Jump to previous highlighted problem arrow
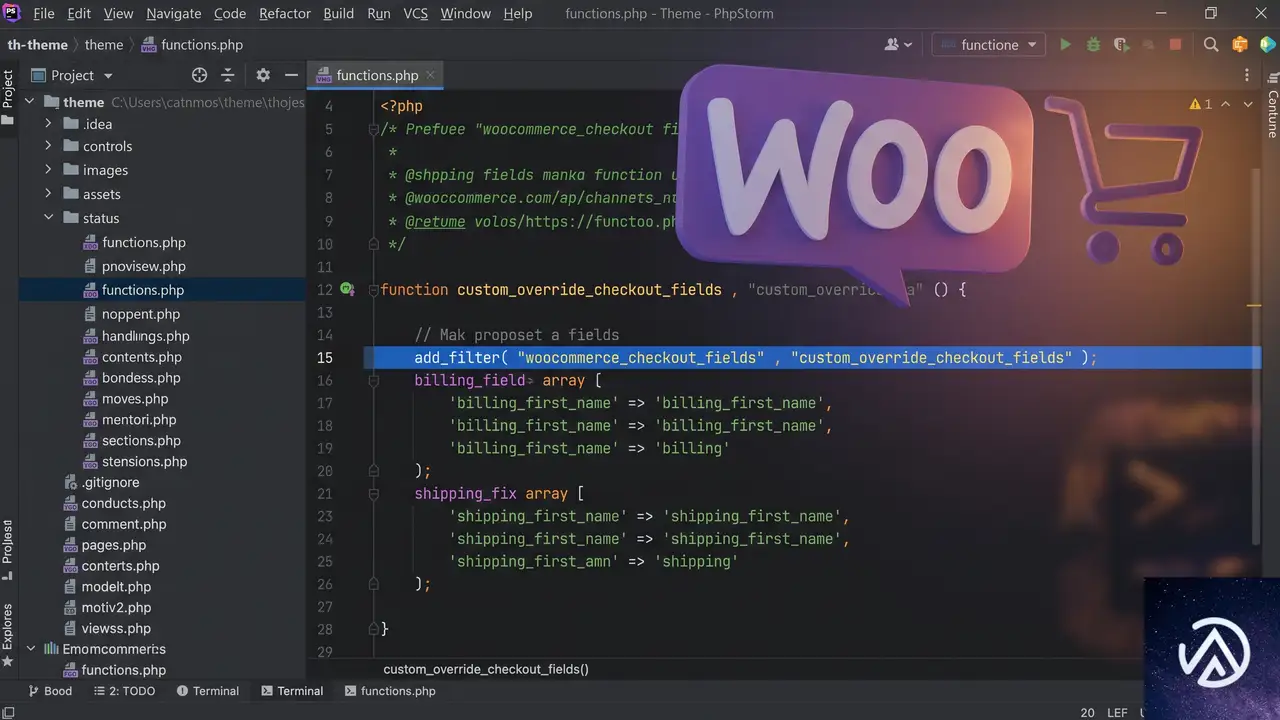 (x=1228, y=104)
